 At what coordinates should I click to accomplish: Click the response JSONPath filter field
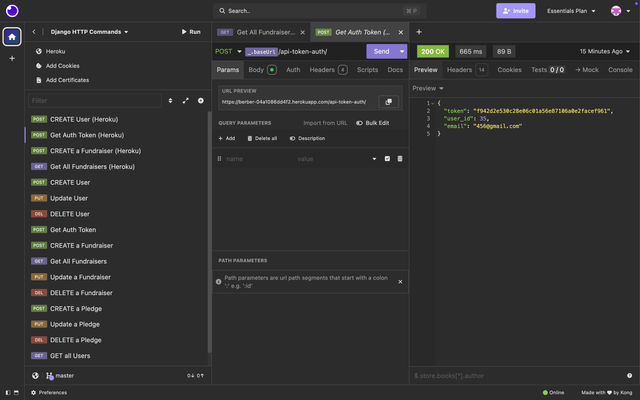(517, 376)
